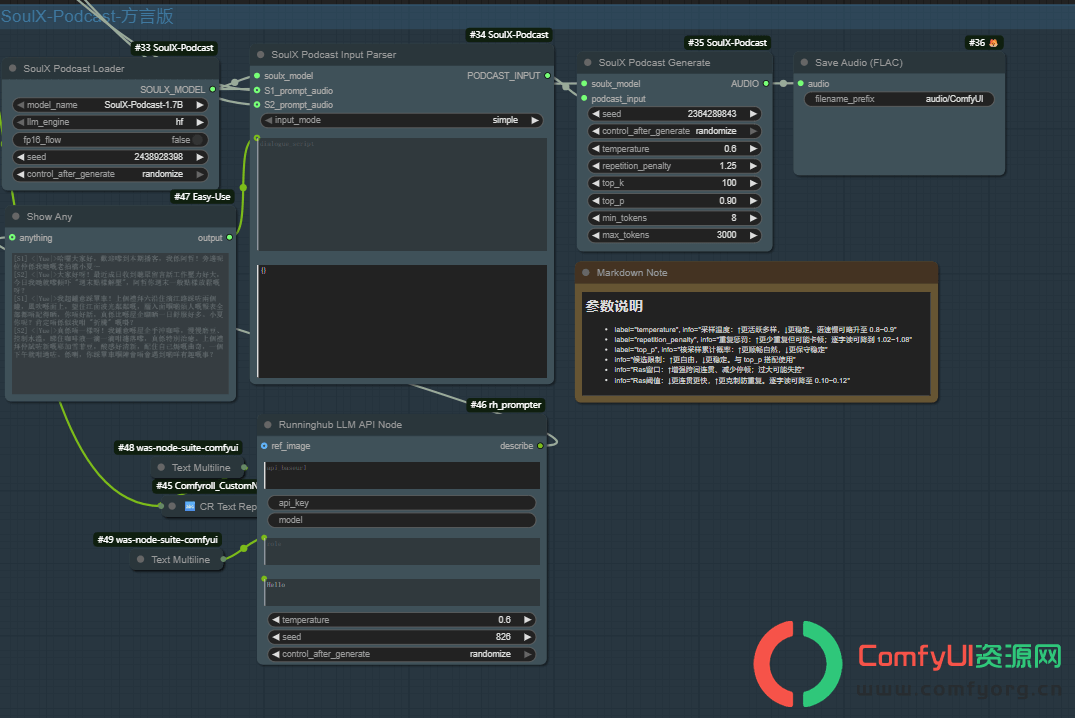Screen dimensions: 1075x718
Task: Click the SoulX-Podcast-方言版 group title
Action: pyautogui.click(x=87, y=16)
